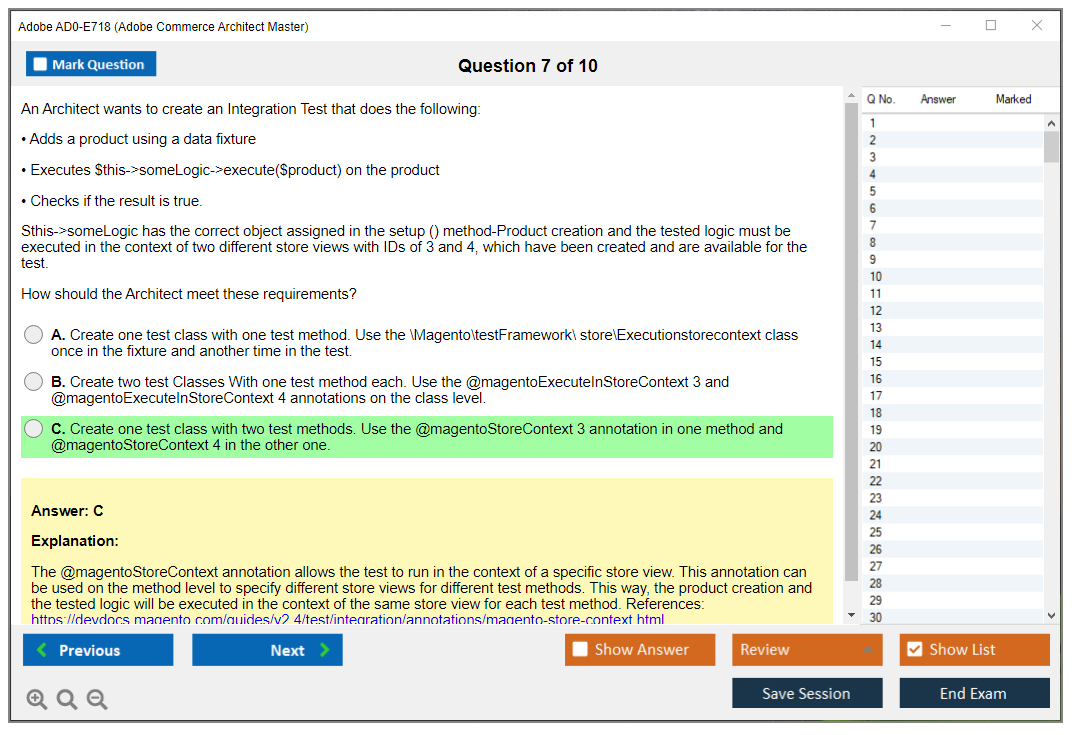Open the Review dropdown menu
This screenshot has height=735, width=1075.
806,650
